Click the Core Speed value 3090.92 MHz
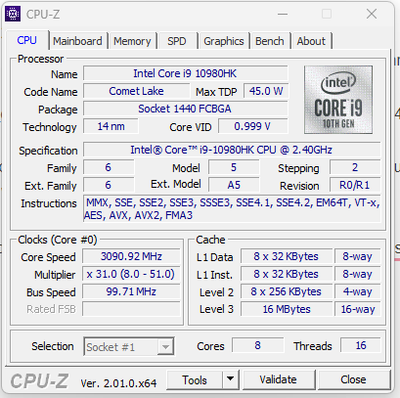The width and height of the screenshot is (400, 398). click(131, 256)
